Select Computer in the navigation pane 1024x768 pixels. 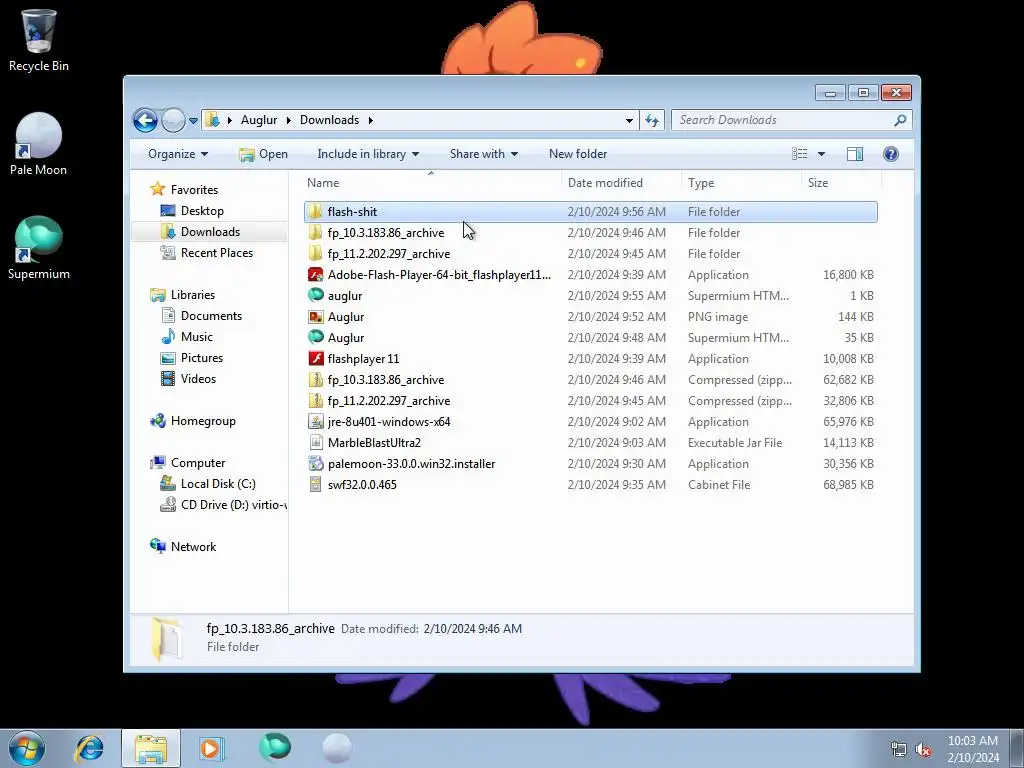[198, 463]
